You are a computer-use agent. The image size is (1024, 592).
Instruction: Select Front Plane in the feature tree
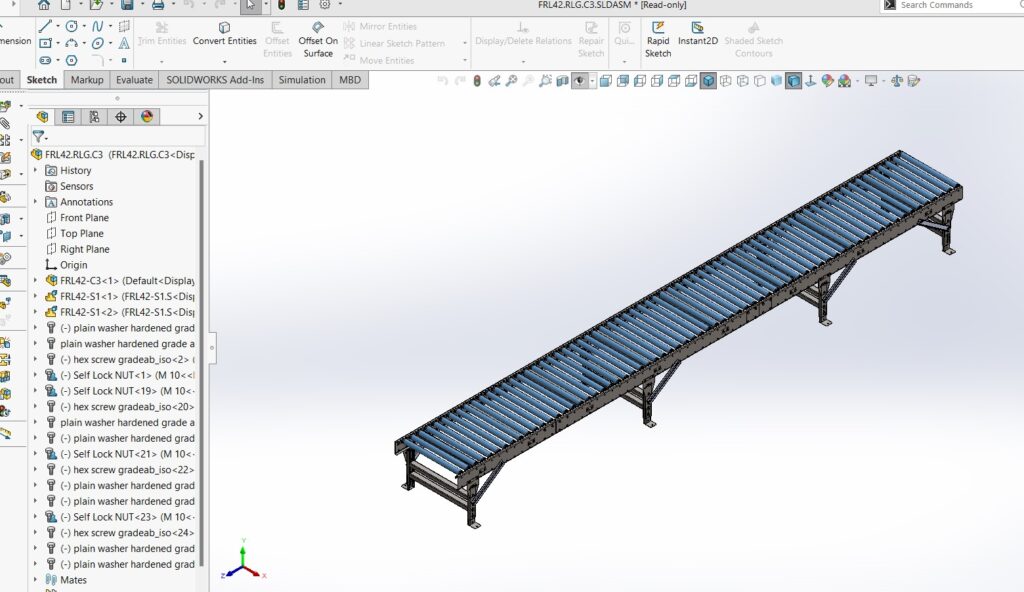[x=84, y=218]
